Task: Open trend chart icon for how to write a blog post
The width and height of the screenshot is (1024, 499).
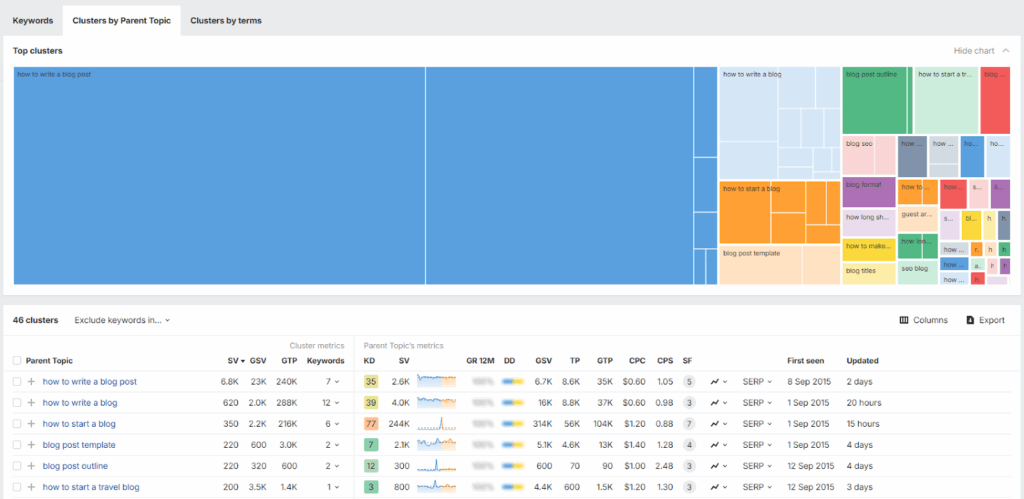Action: (x=719, y=381)
